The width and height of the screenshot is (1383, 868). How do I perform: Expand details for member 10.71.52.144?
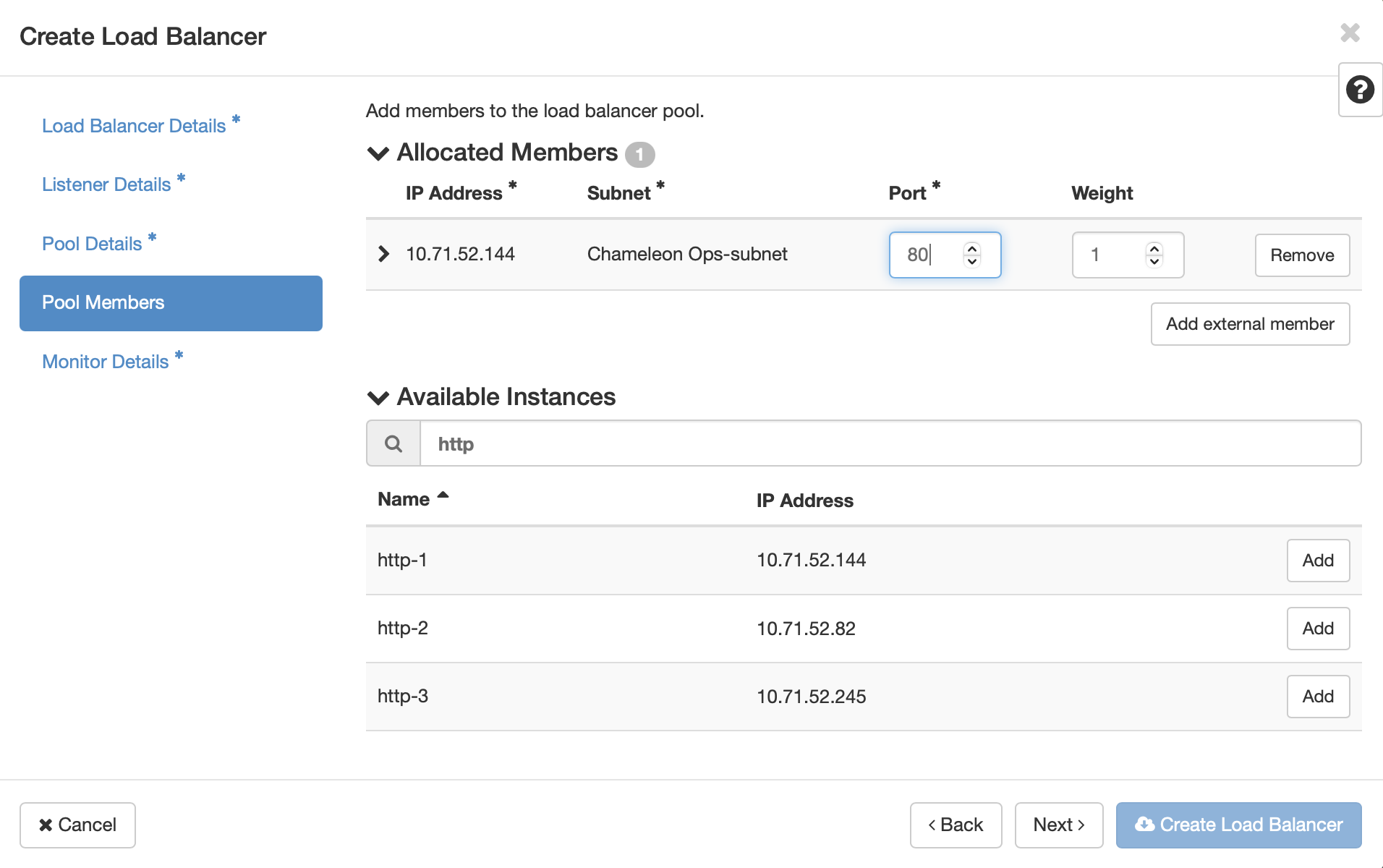coord(383,254)
